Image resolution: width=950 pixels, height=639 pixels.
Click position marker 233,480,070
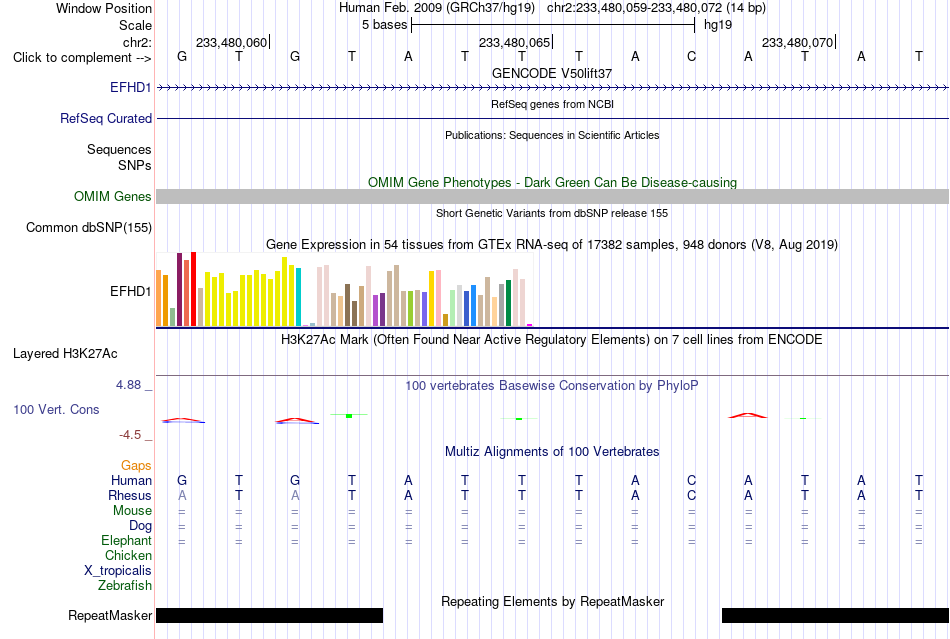click(797, 42)
